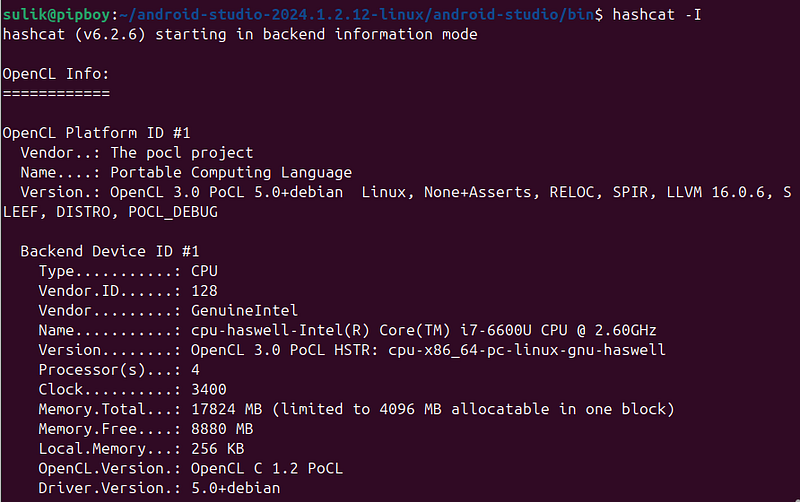Click the hashcat -I command text
The image size is (800, 502).
(657, 14)
